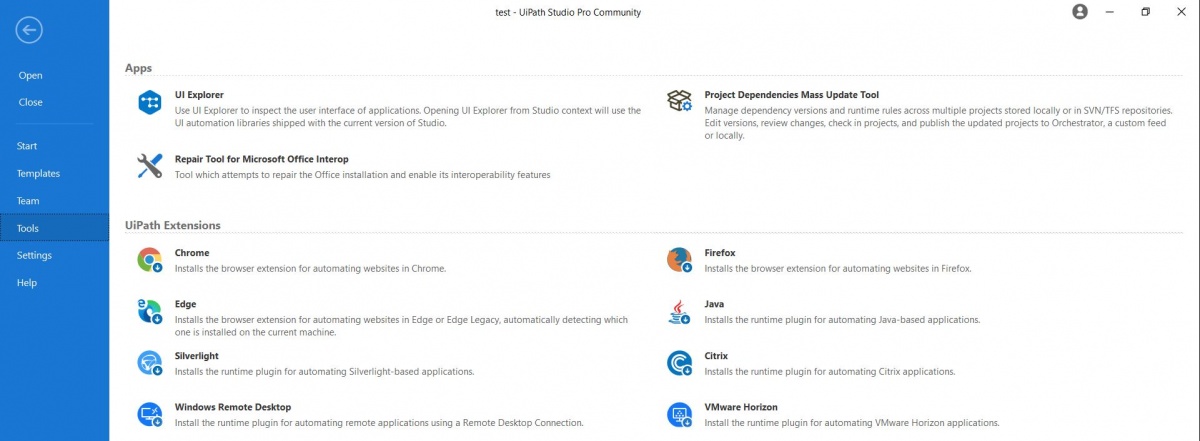Open the Help tab
1200x441 pixels.
26,283
